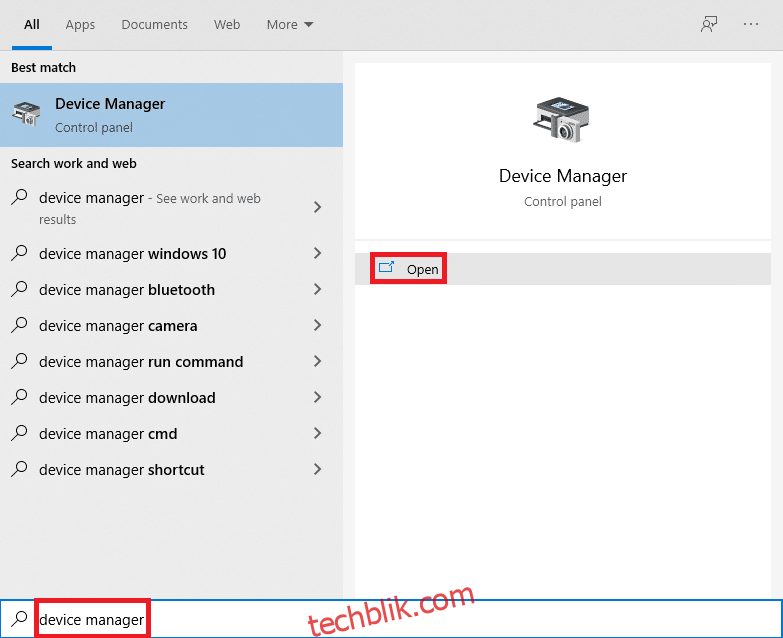Click search icon beside 'device manager bluetooth'
Viewport: 783px width, 638px height.
19,289
